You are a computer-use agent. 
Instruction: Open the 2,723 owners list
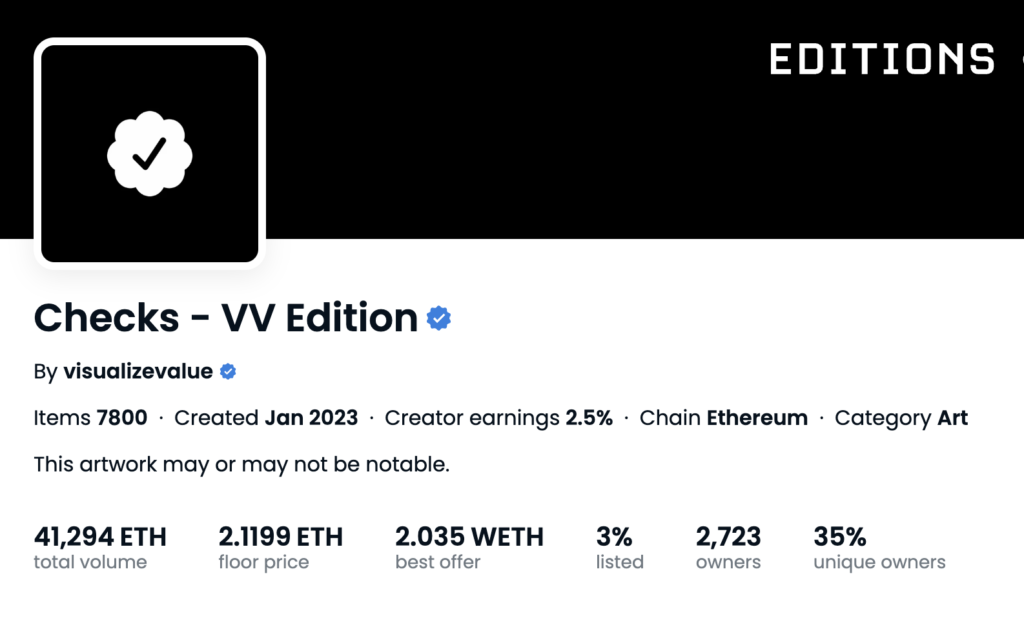[x=728, y=537]
